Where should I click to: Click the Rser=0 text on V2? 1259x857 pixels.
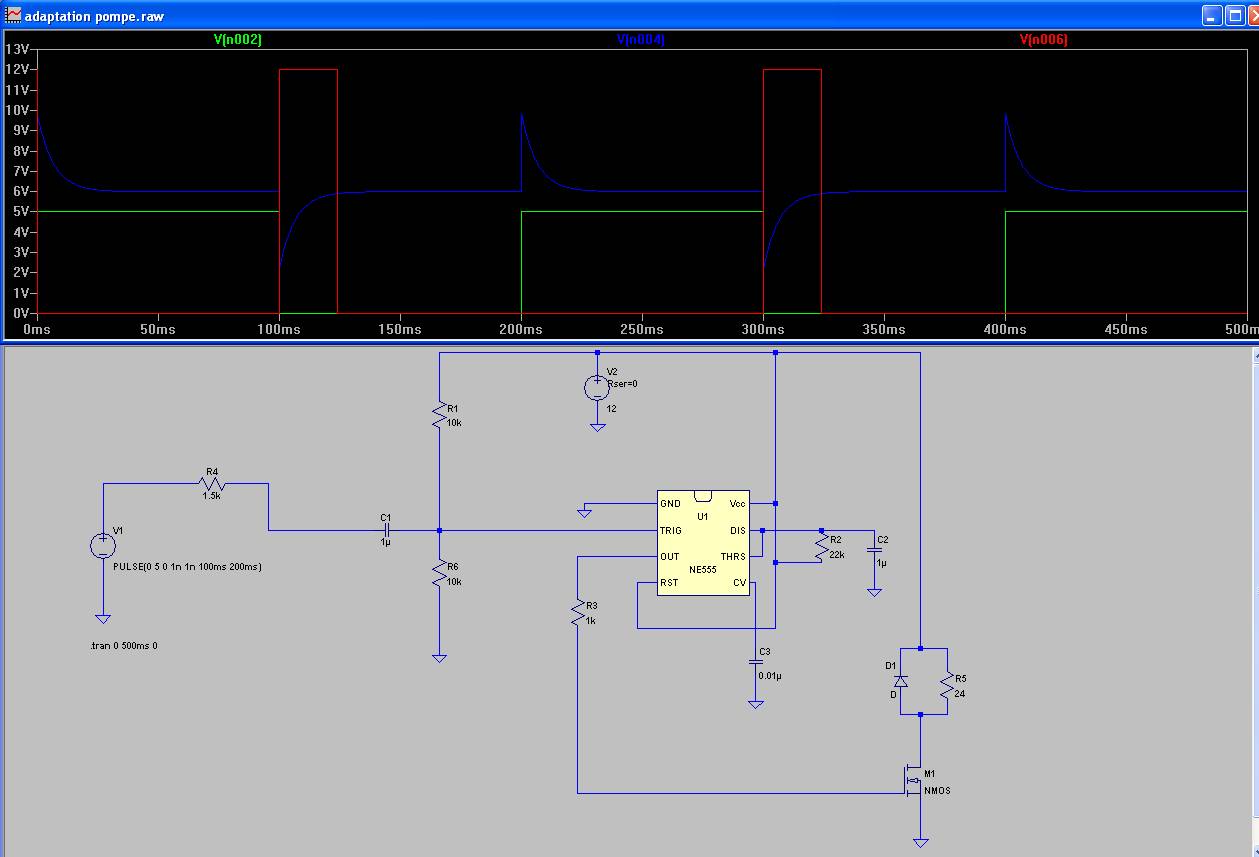click(x=623, y=384)
